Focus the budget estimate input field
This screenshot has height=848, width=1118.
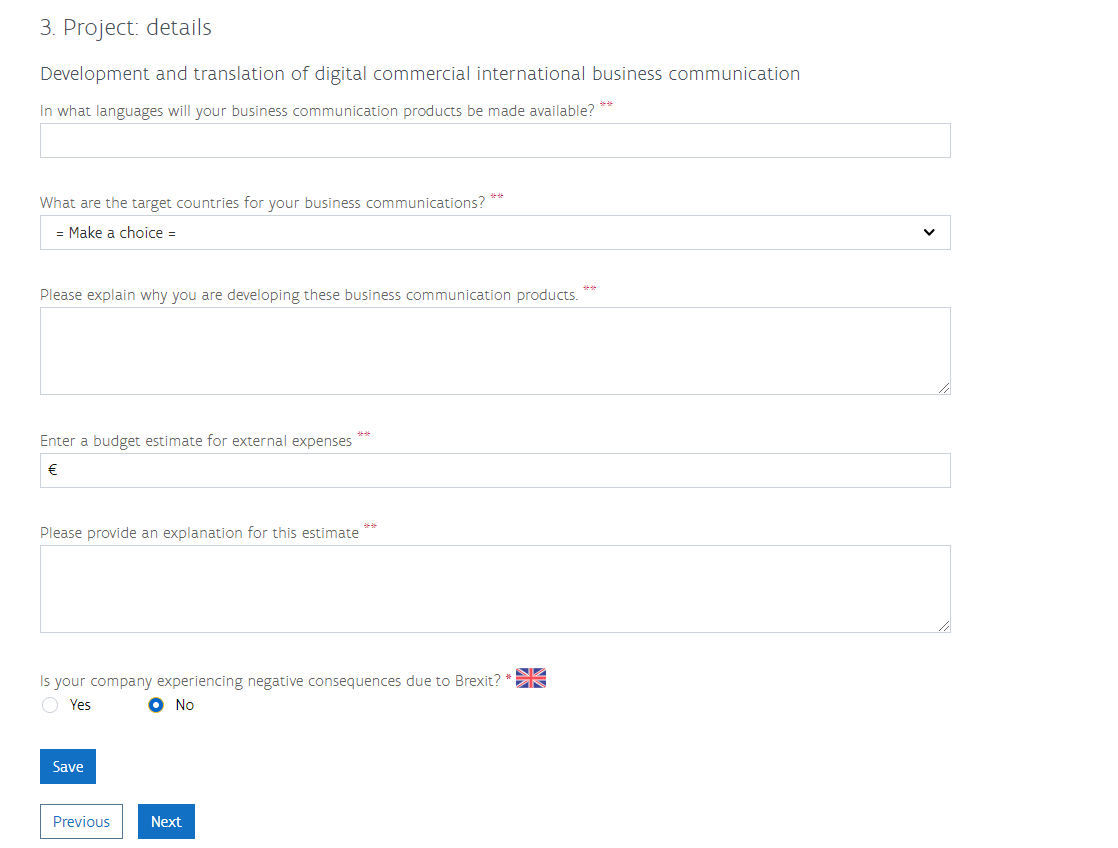tap(495, 471)
